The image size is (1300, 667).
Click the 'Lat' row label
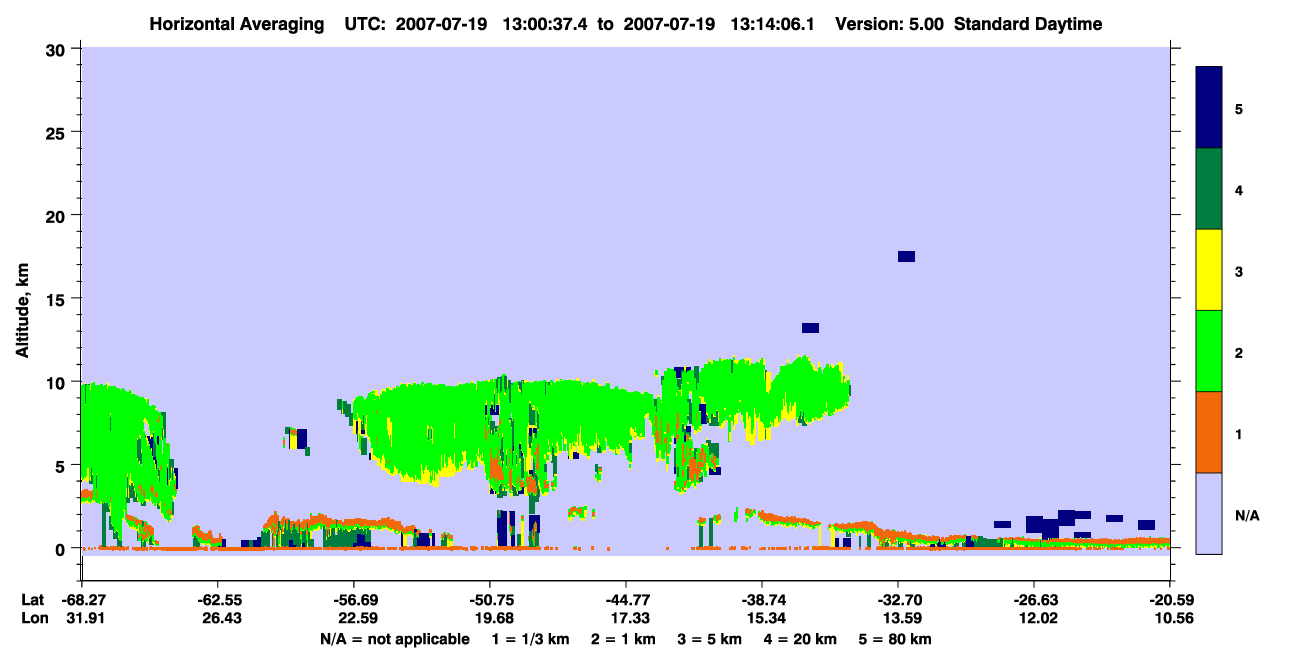coord(33,600)
